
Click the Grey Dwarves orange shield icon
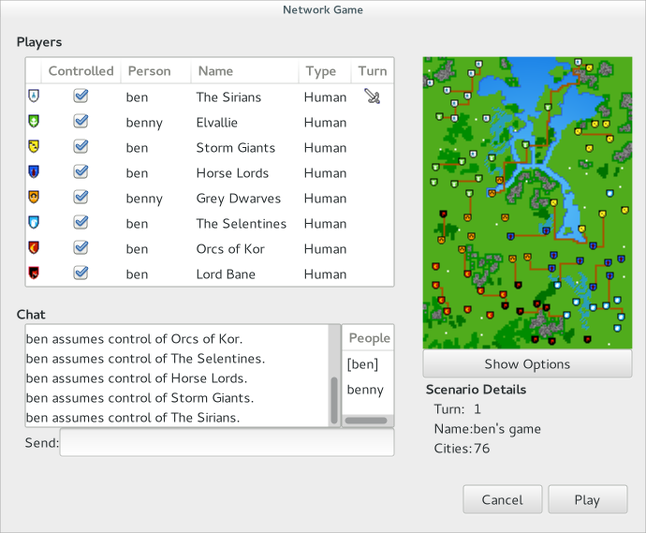point(33,198)
